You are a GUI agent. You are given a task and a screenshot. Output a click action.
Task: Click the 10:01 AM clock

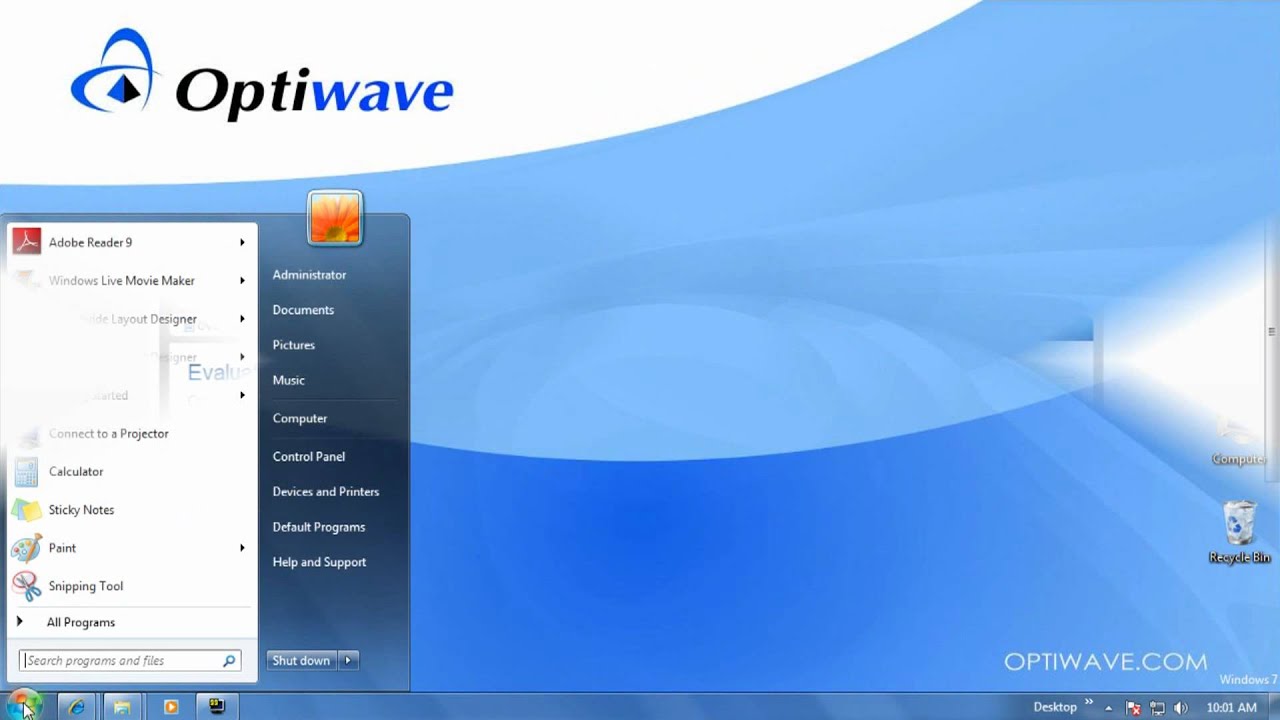tap(1231, 708)
